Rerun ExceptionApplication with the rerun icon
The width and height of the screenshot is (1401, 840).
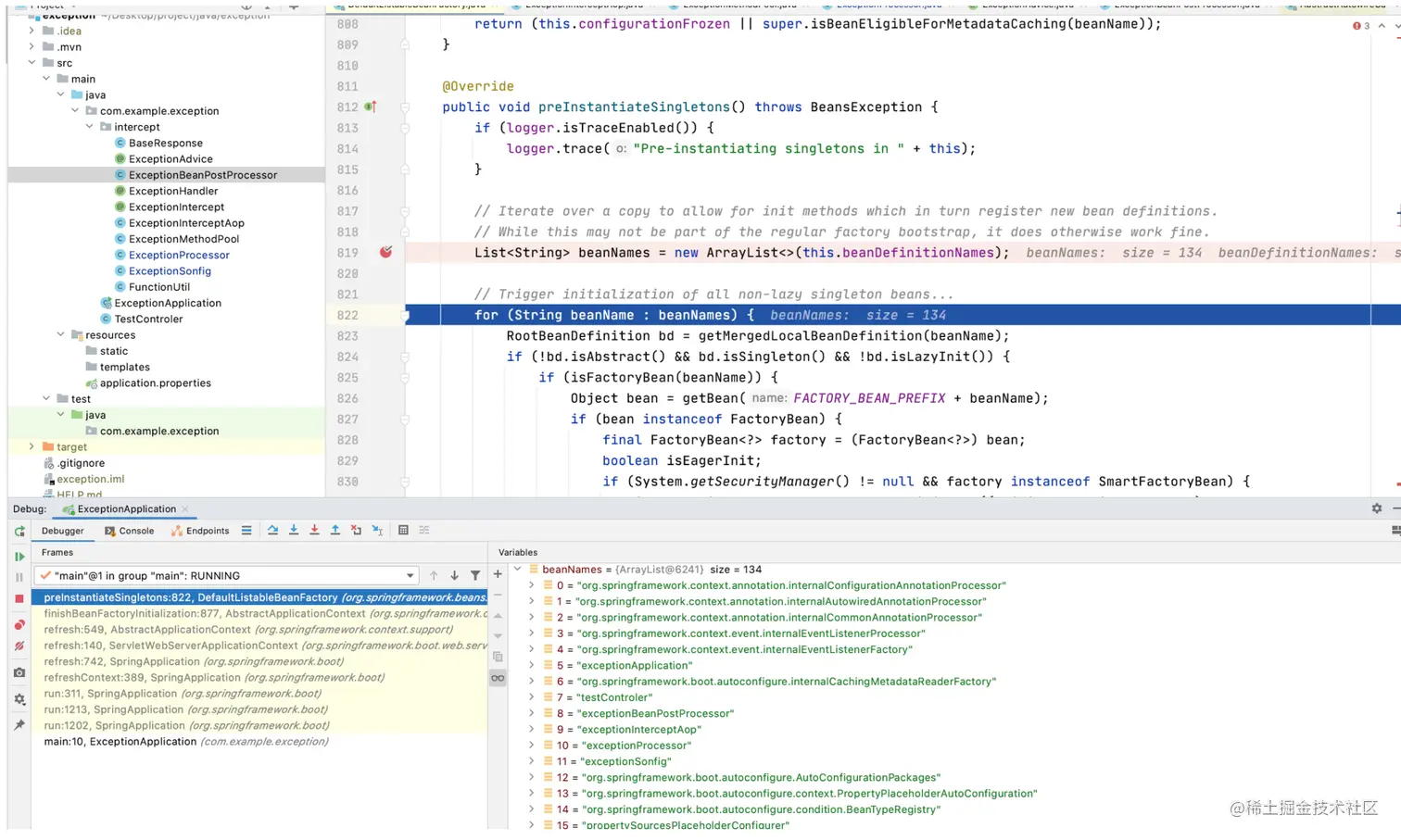coord(19,532)
